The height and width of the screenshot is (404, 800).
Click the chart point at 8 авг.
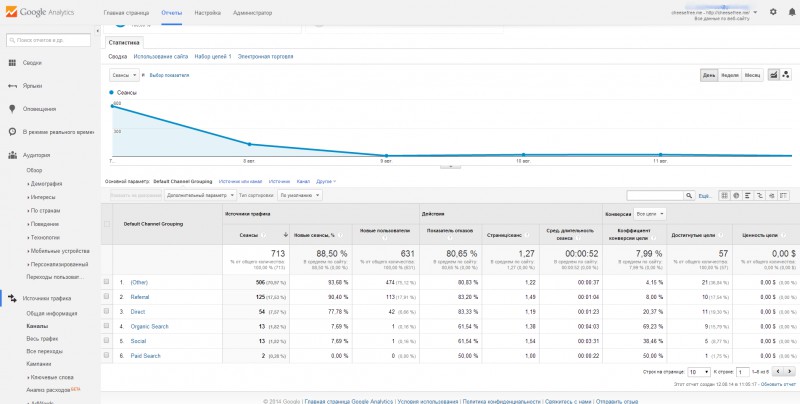coord(249,144)
